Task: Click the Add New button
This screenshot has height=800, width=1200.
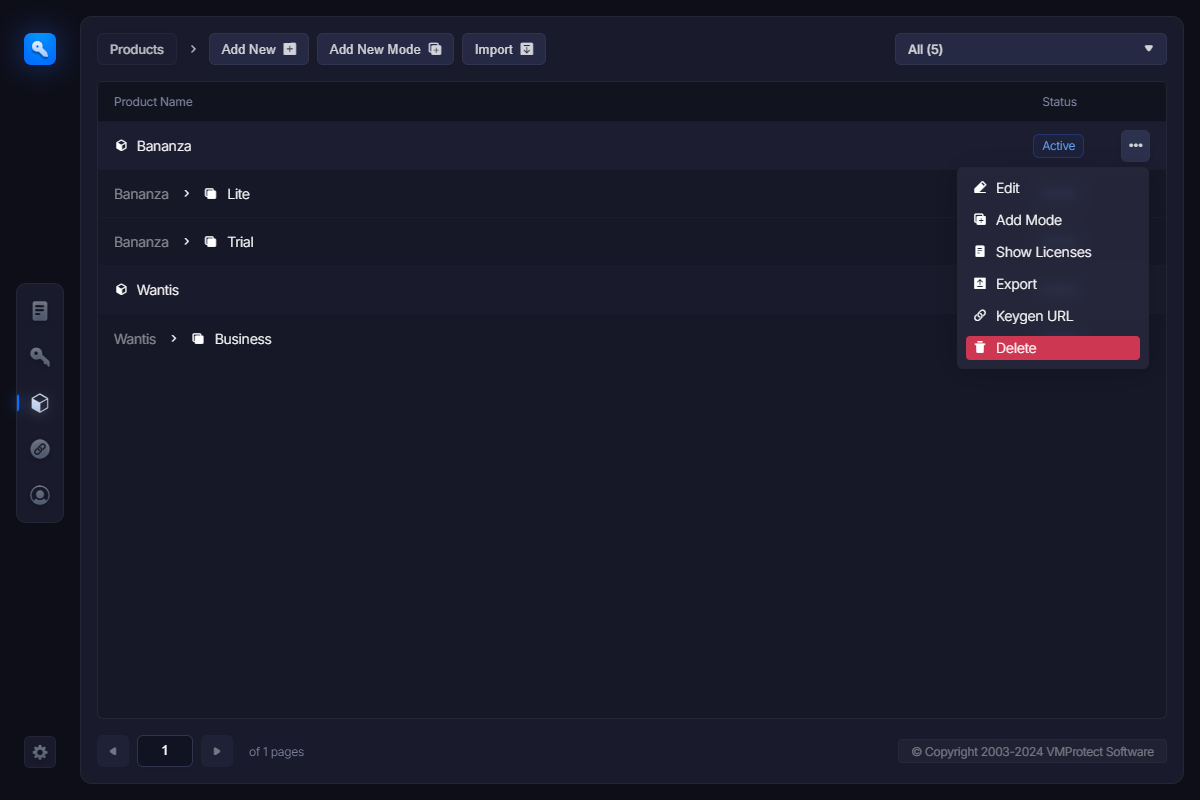Action: click(258, 49)
